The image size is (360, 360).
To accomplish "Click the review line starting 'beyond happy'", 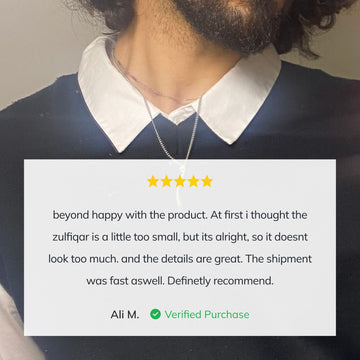I will click(180, 215).
